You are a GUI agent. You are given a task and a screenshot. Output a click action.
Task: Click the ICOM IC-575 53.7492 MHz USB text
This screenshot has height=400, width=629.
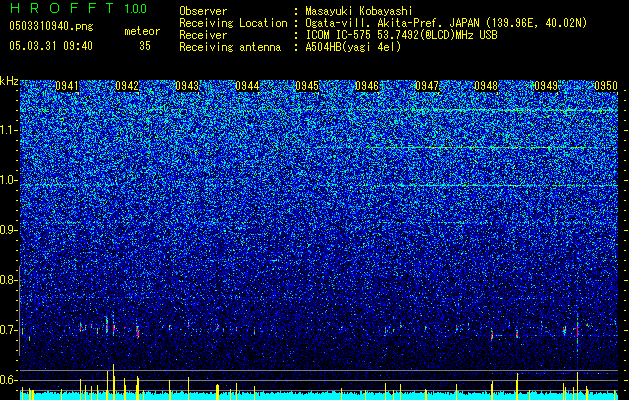(x=401, y=35)
